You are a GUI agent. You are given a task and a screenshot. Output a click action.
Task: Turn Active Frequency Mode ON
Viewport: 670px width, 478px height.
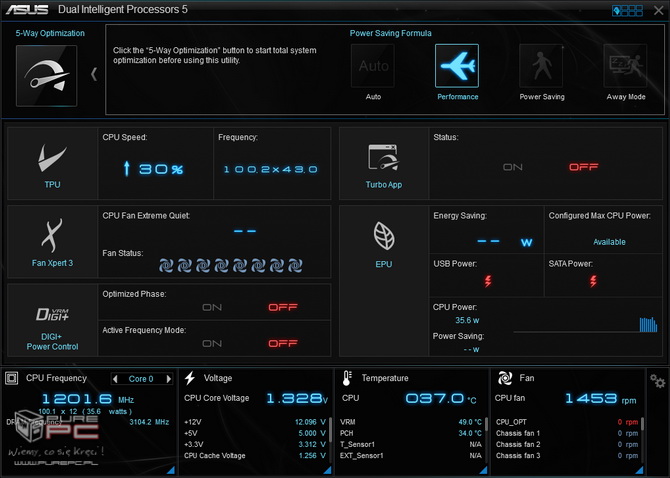(212, 343)
